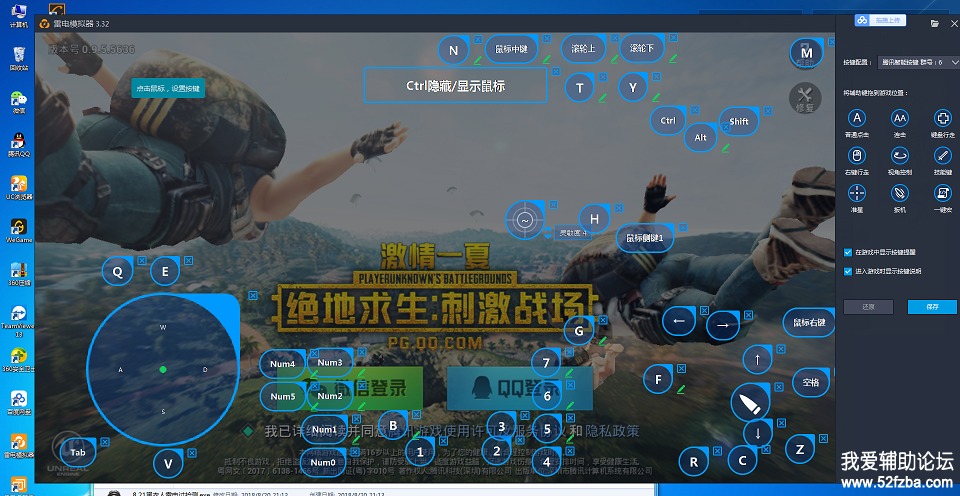The height and width of the screenshot is (496, 960).
Task: Select the 技能键 skill key tool
Action: point(942,156)
